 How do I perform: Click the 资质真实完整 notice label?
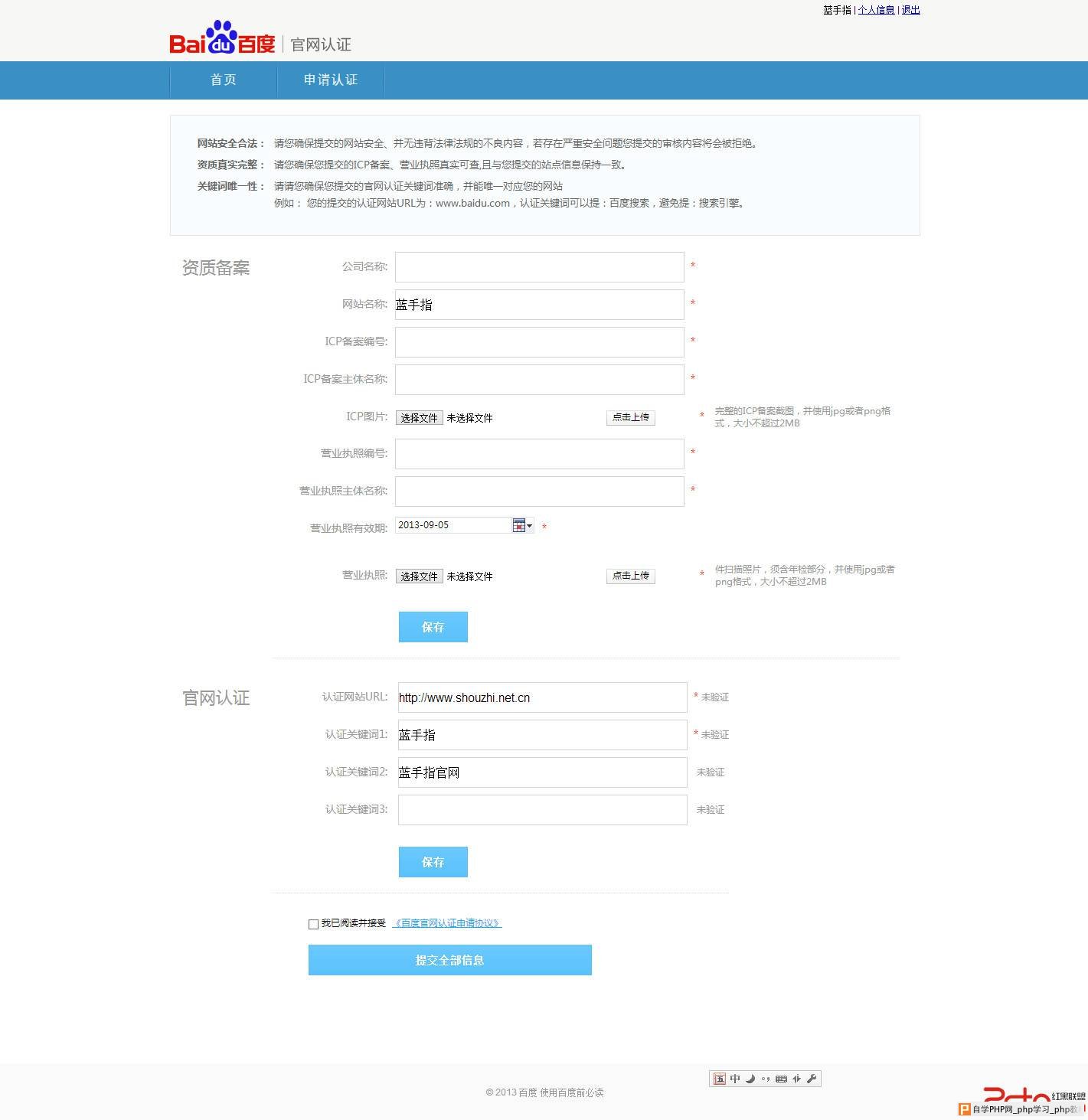click(230, 165)
